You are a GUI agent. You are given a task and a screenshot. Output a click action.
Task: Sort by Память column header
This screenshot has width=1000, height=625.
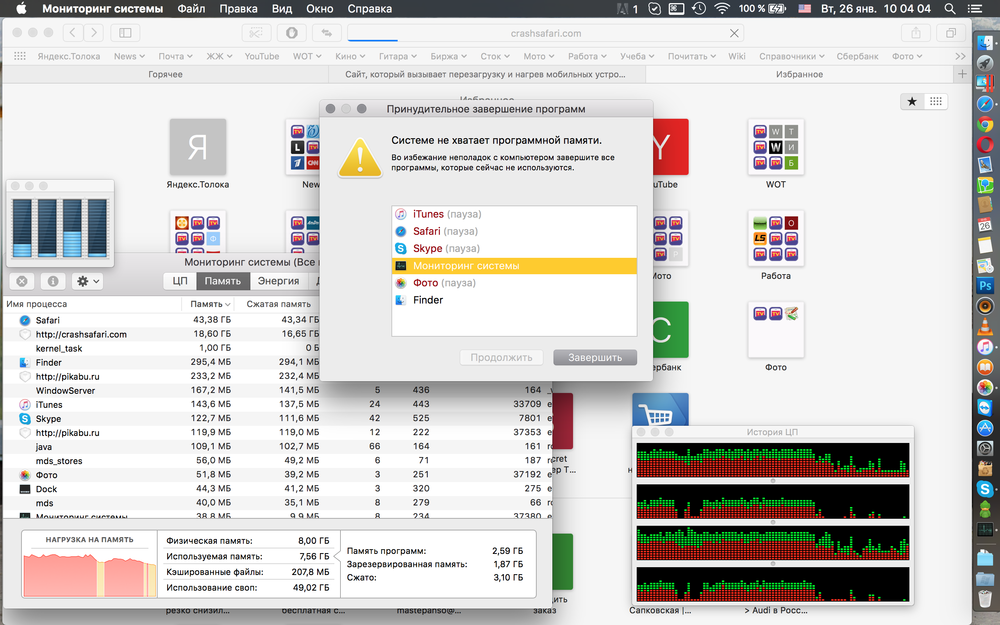(x=210, y=304)
